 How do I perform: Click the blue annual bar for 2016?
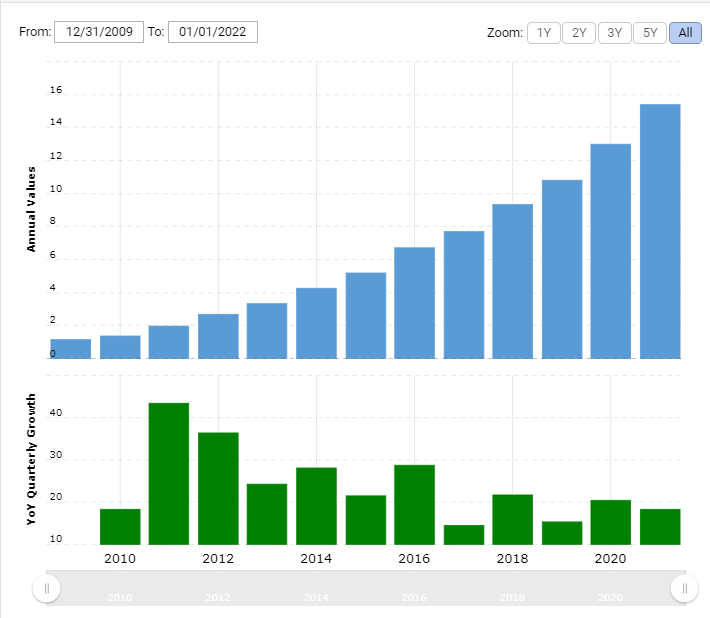[x=414, y=303]
